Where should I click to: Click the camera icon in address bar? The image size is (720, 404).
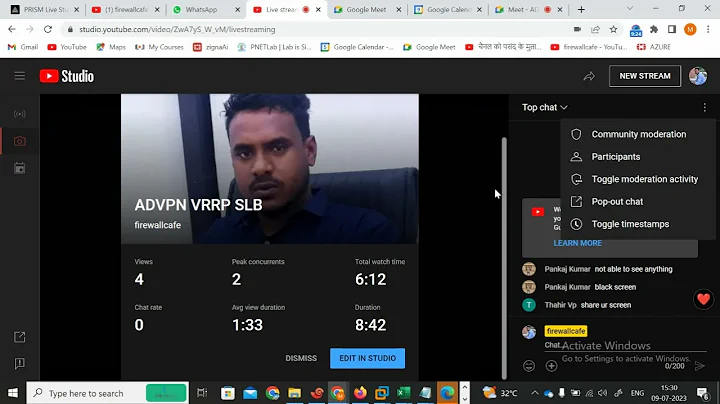[x=577, y=29]
